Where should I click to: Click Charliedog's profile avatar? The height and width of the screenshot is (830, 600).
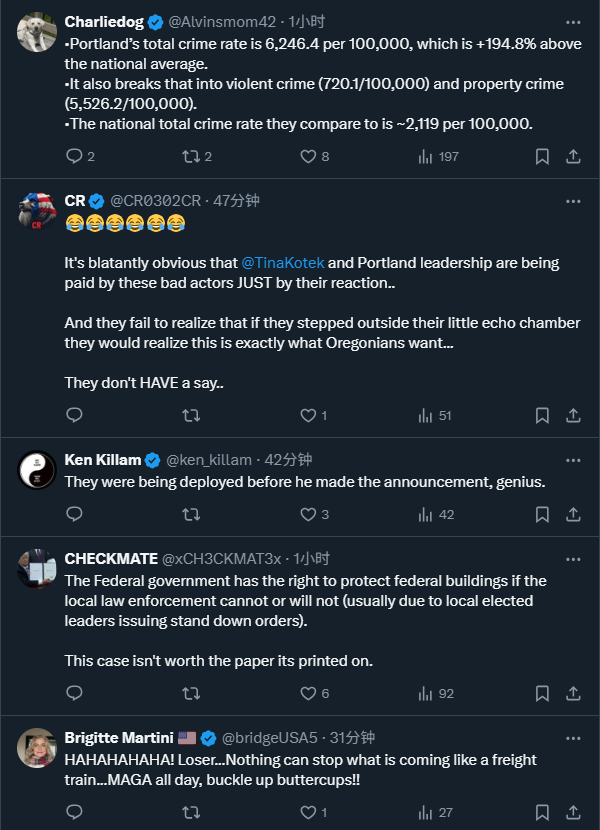pyautogui.click(x=37, y=32)
